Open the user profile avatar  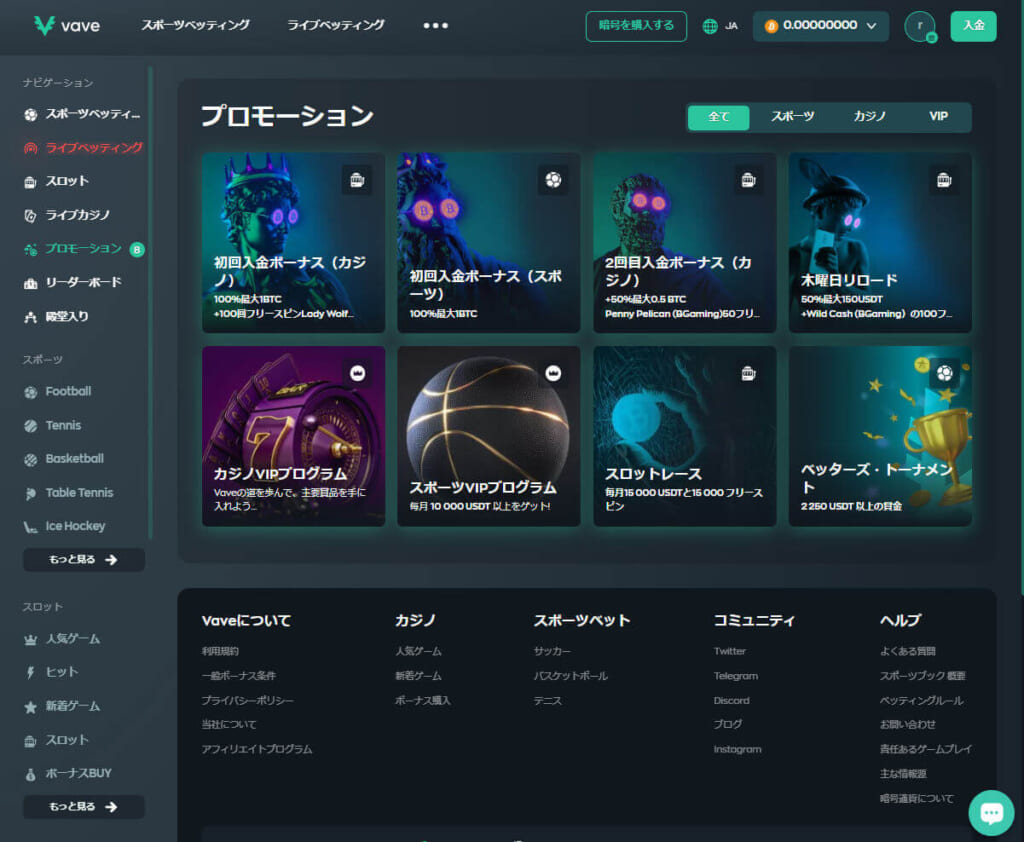click(x=920, y=26)
